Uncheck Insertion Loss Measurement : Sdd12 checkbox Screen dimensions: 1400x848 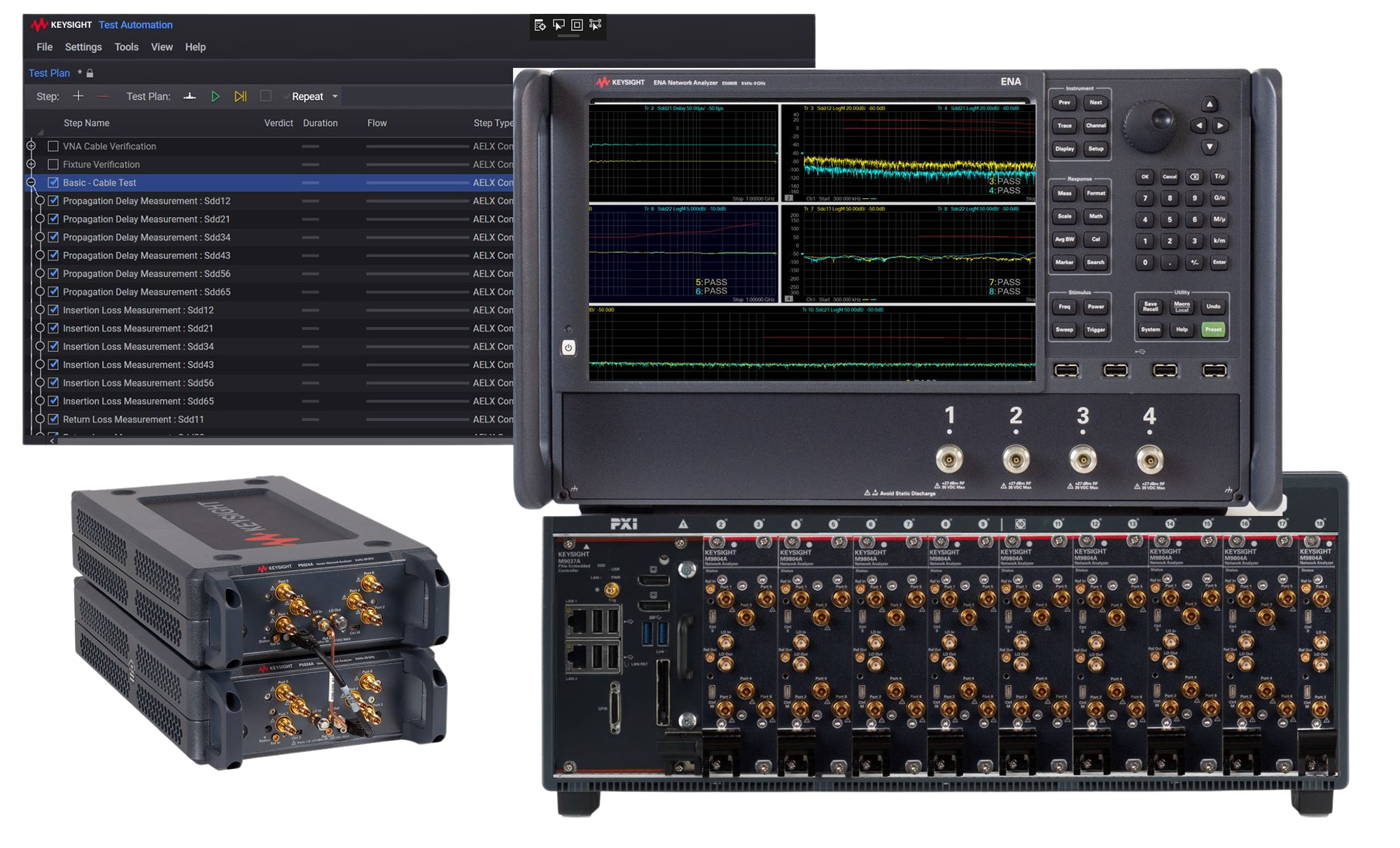[53, 310]
